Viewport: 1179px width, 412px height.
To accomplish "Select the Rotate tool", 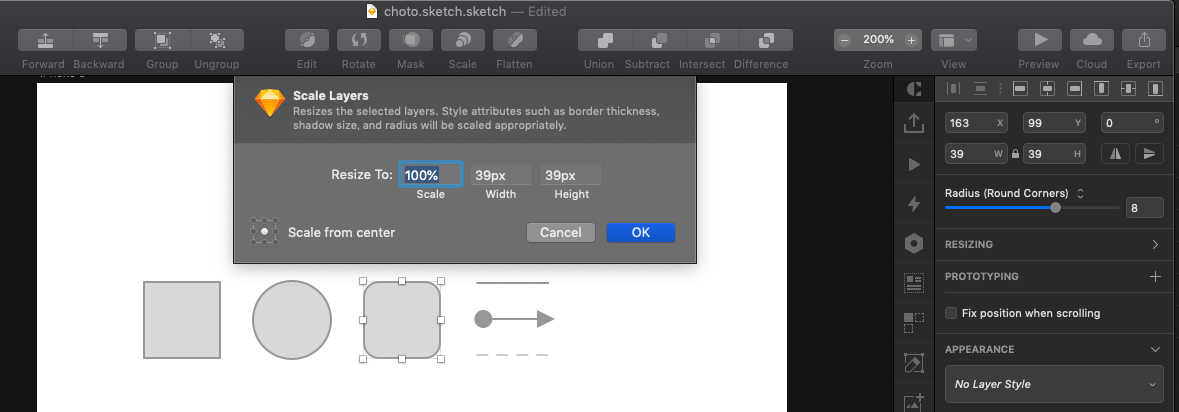I will (359, 40).
